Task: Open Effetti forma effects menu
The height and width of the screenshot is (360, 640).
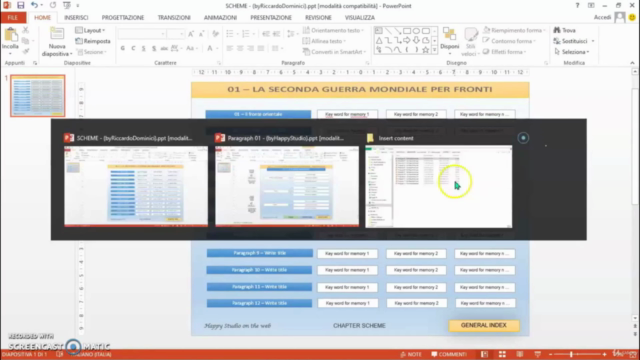Action: pyautogui.click(x=504, y=52)
